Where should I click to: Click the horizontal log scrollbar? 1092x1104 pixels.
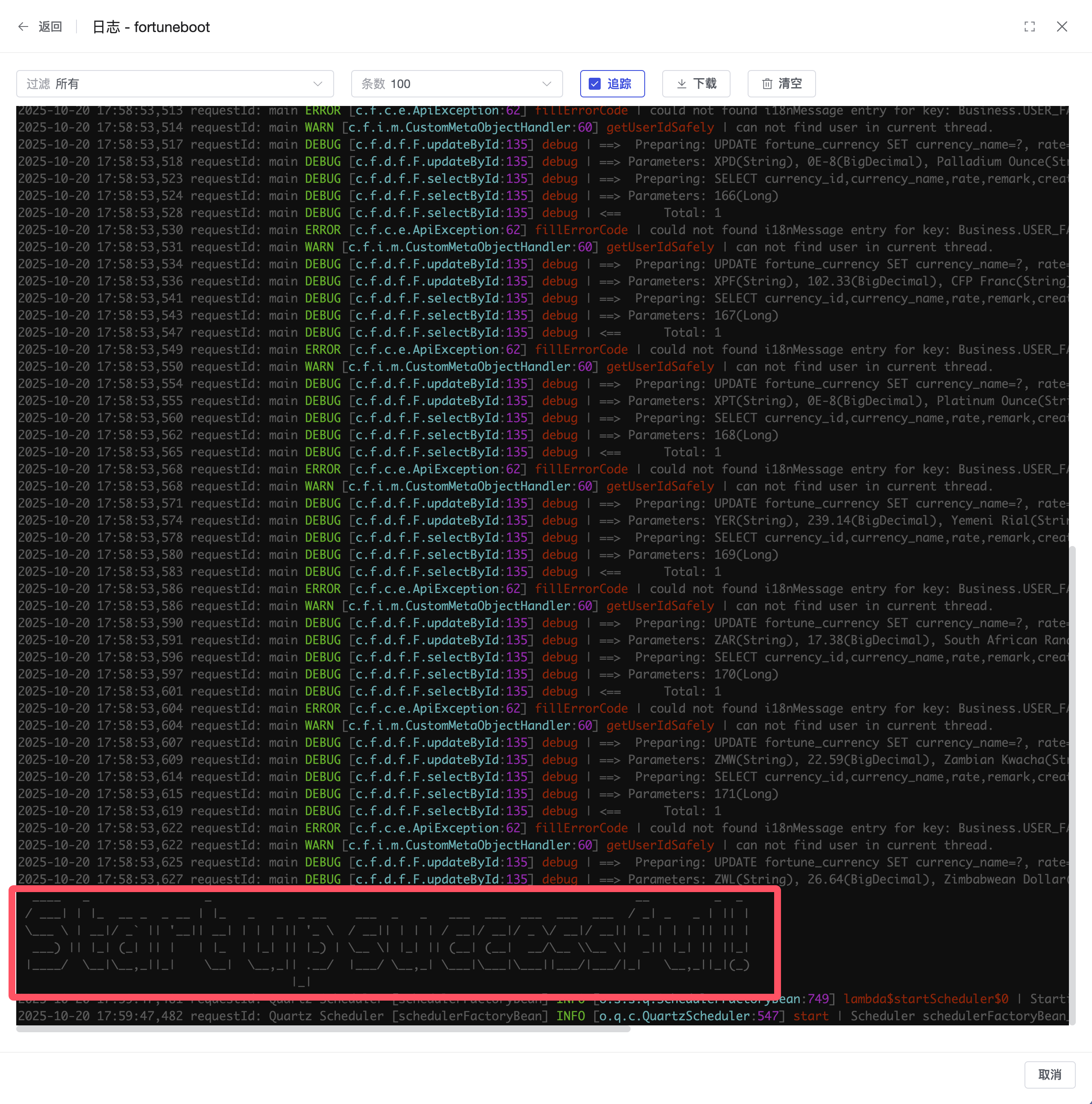pos(323,1029)
